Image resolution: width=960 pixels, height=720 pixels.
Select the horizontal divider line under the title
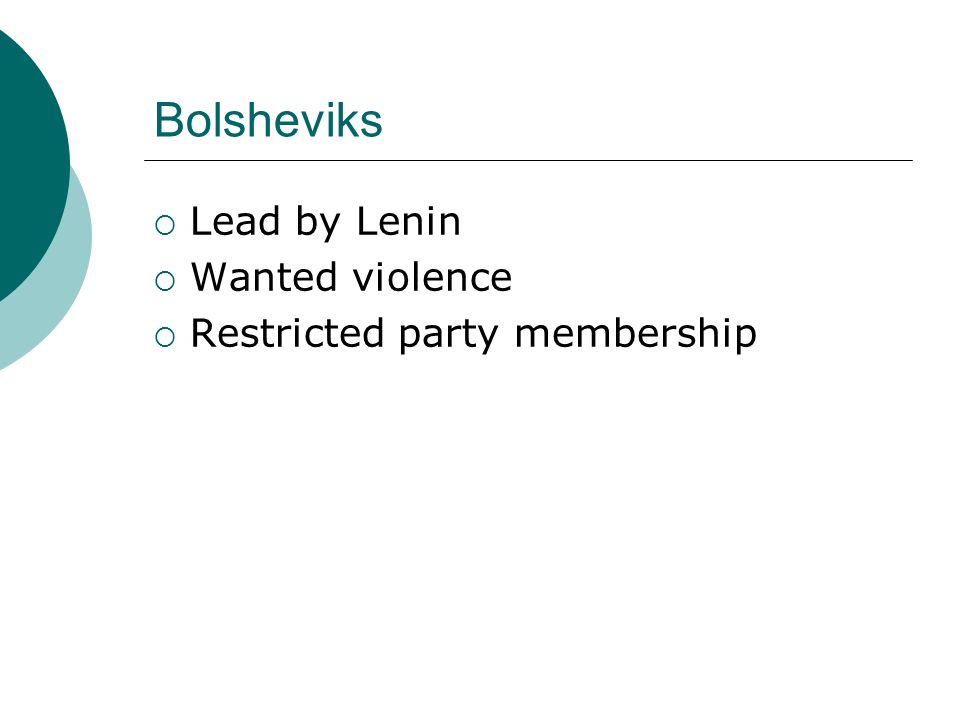pyautogui.click(x=528, y=160)
